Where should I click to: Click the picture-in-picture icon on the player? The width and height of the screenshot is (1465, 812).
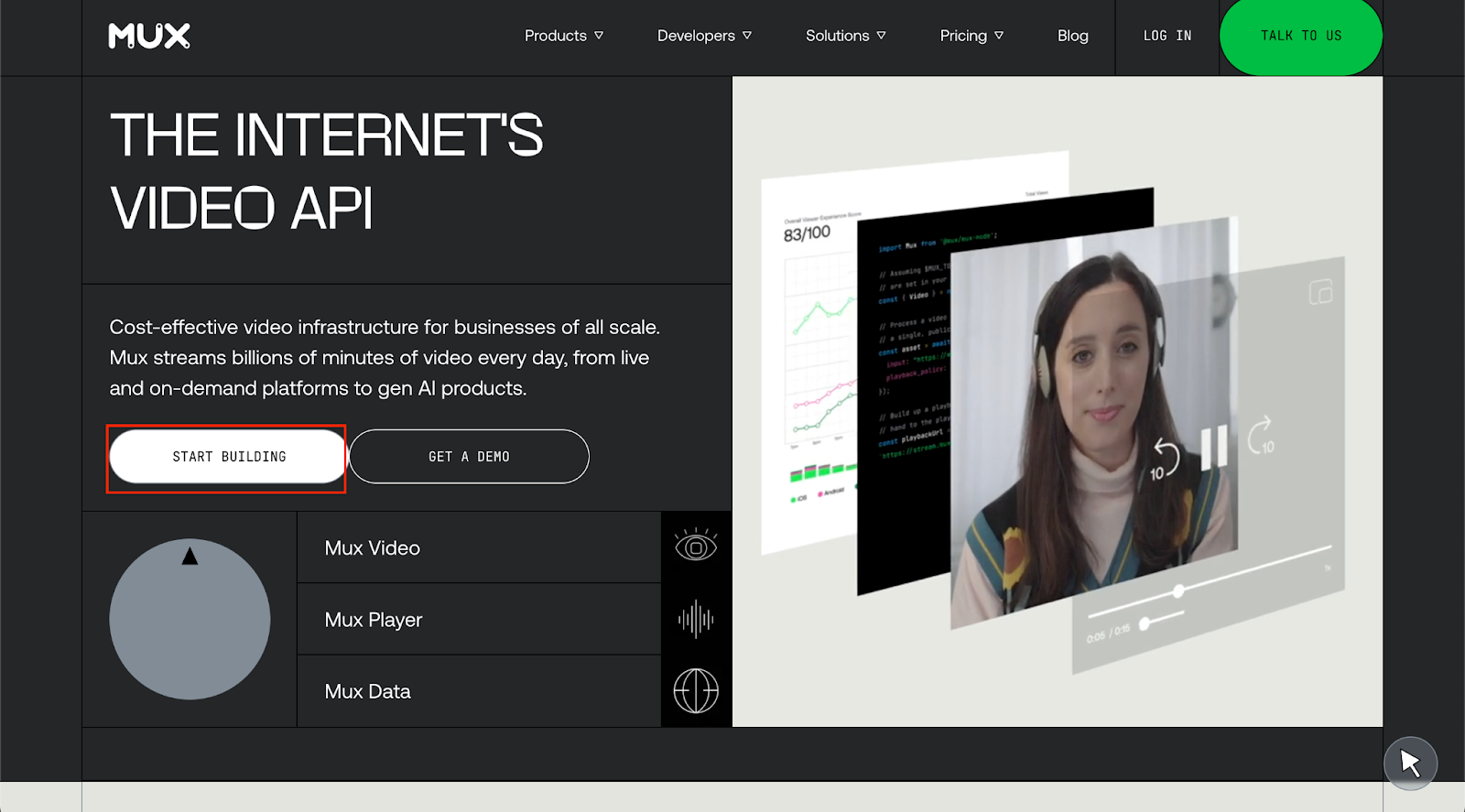click(1320, 292)
